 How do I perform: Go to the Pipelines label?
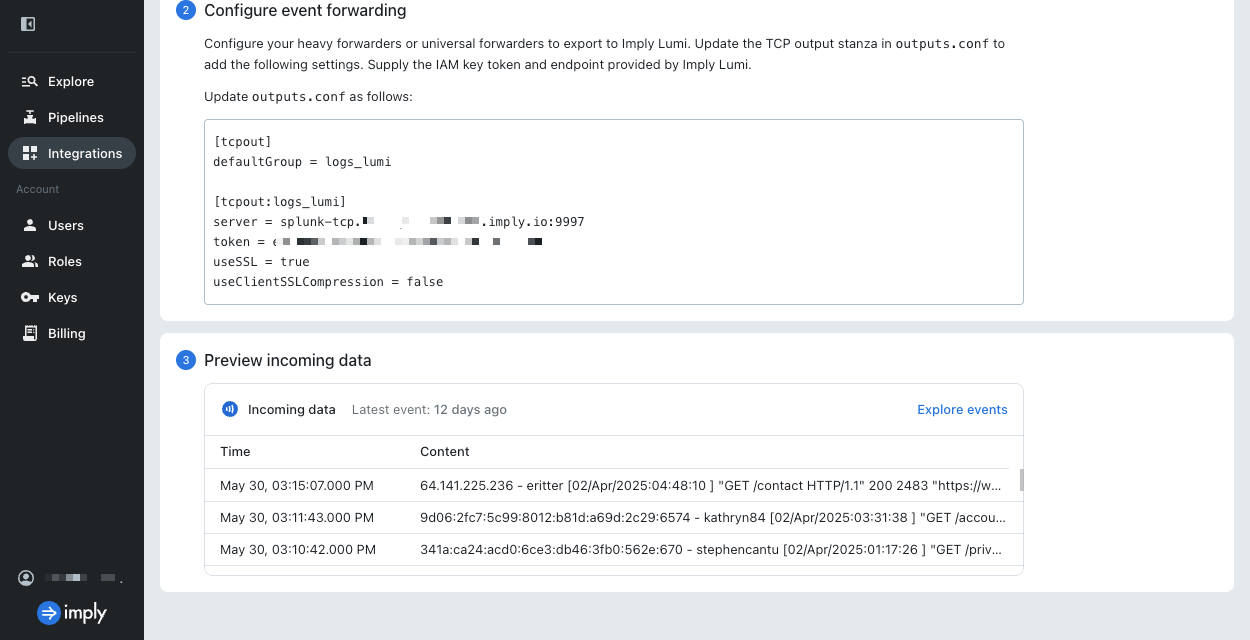[x=76, y=117]
